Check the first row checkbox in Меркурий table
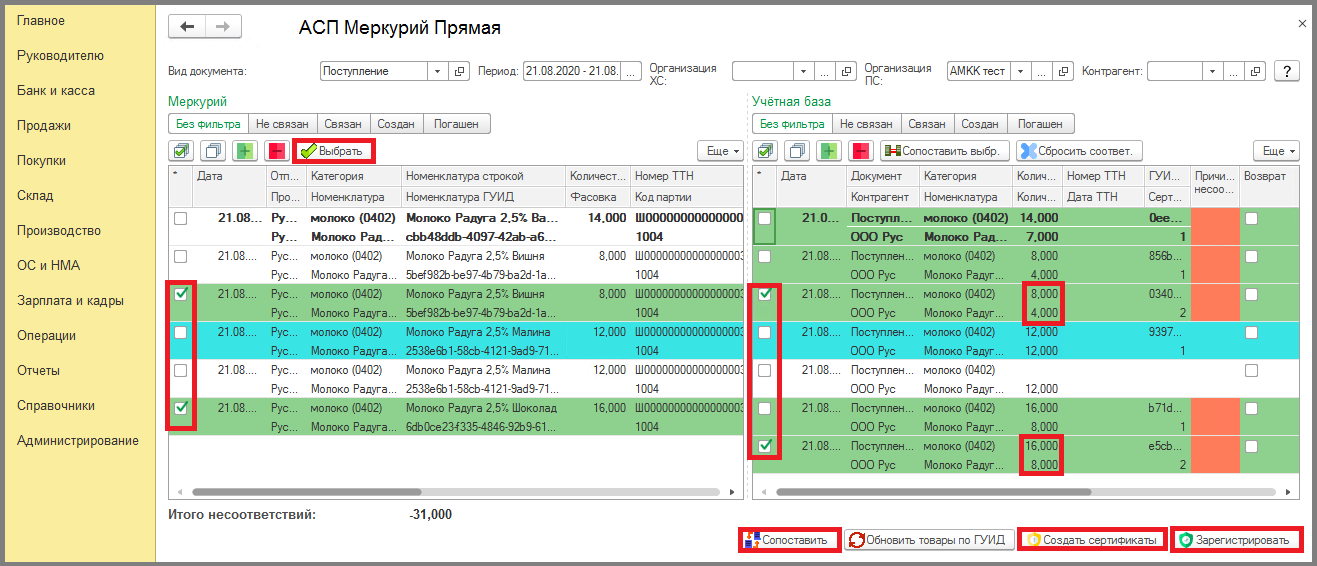Screen dimensions: 1317x566 180,218
